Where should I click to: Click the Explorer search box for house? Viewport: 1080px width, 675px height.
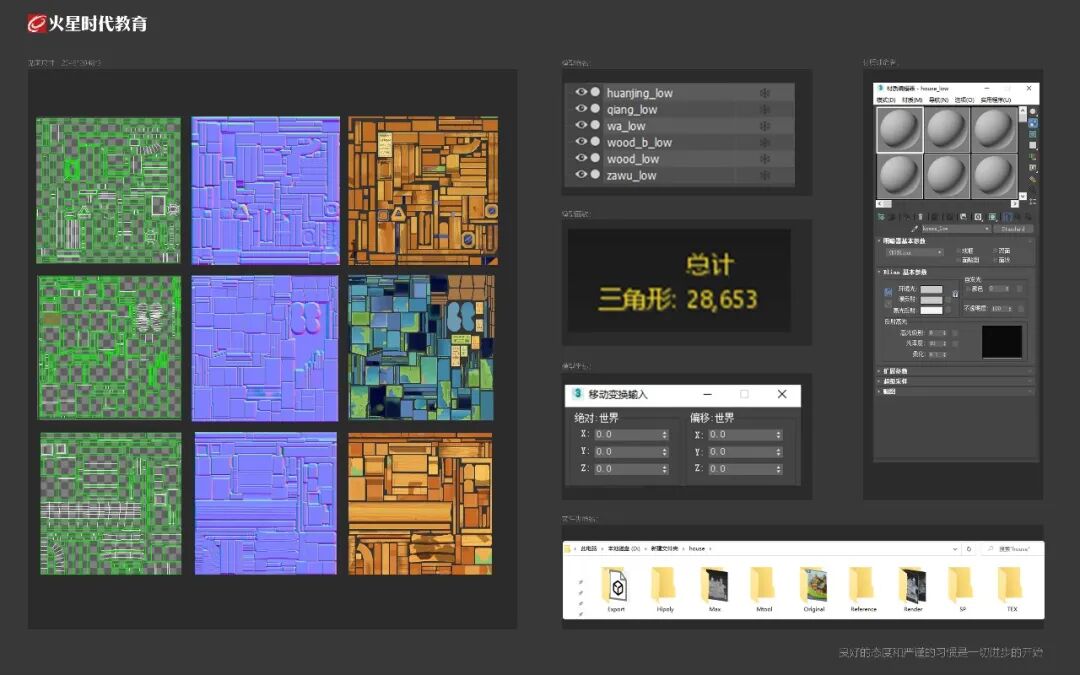(1012, 549)
